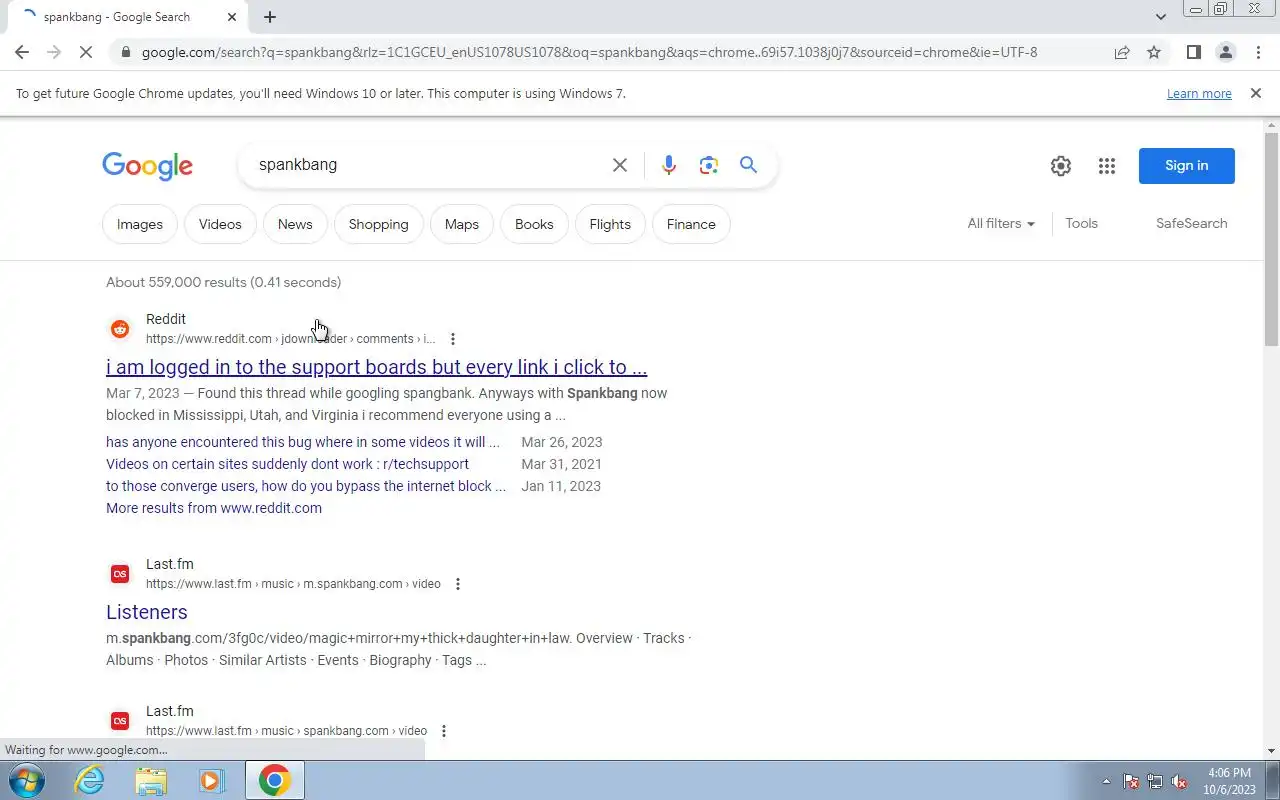Filter results by Videos
Viewport: 1280px width, 800px height.
220,224
